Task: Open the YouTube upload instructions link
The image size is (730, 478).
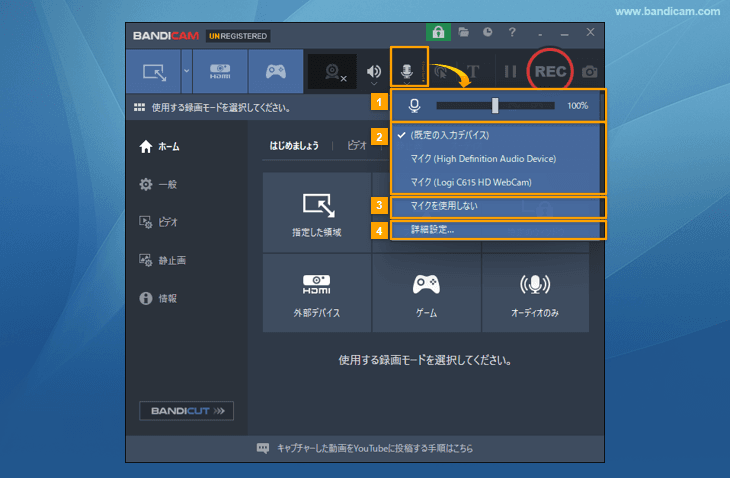Action: [375, 448]
